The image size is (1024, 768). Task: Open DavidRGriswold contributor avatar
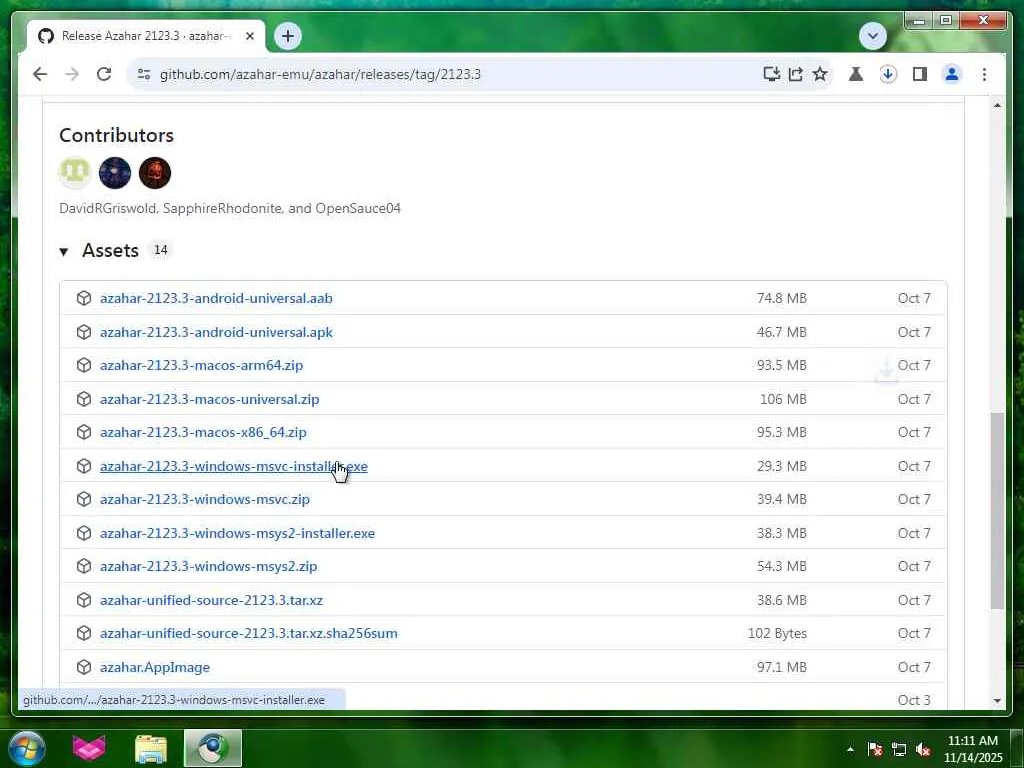pyautogui.click(x=74, y=173)
